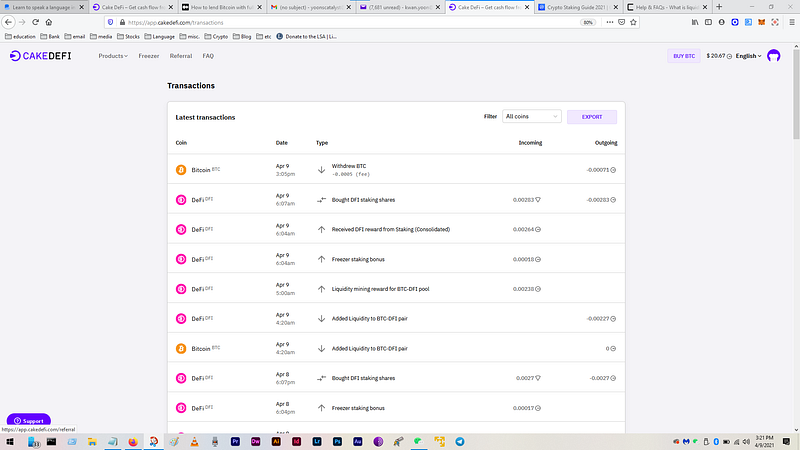Switch to Learn to speak a language tab
This screenshot has width=800, height=450.
tap(43, 7)
